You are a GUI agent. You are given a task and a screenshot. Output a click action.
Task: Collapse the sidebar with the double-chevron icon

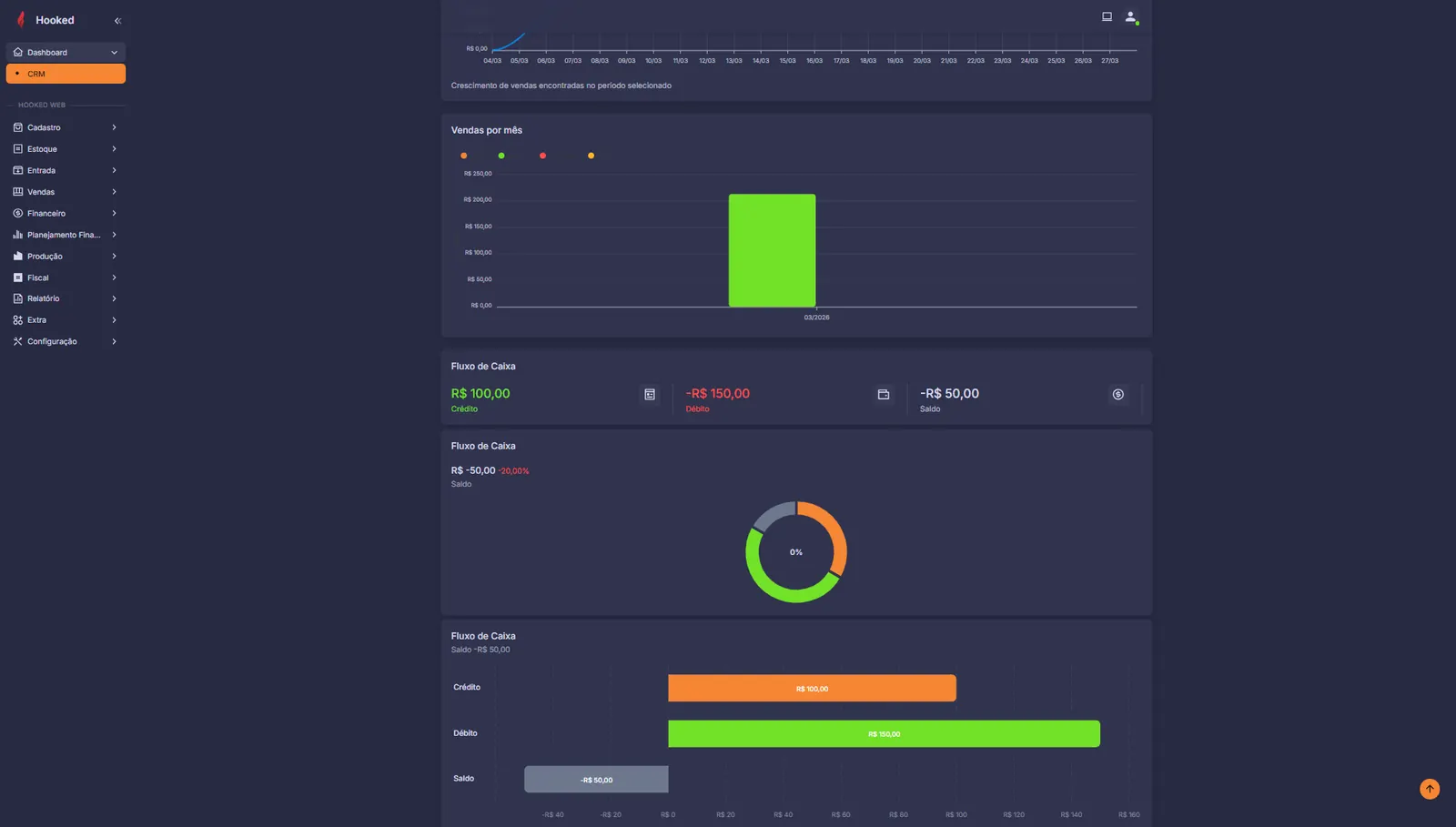click(x=117, y=20)
